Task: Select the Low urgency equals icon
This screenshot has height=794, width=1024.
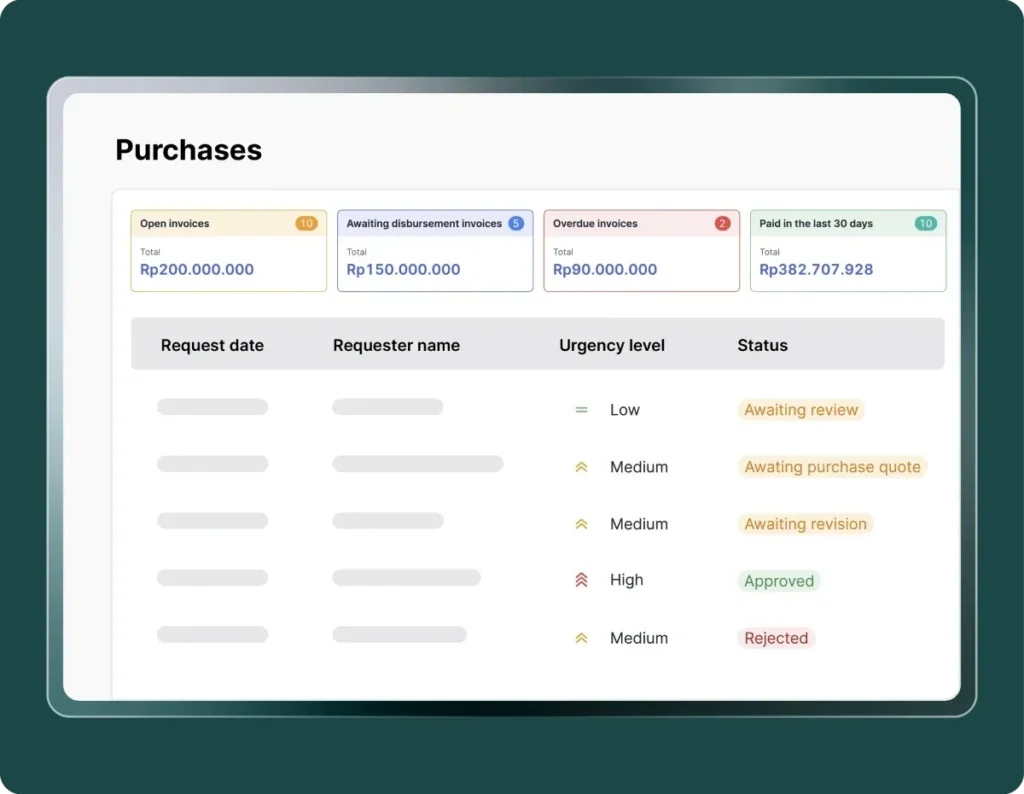Action: 581,409
